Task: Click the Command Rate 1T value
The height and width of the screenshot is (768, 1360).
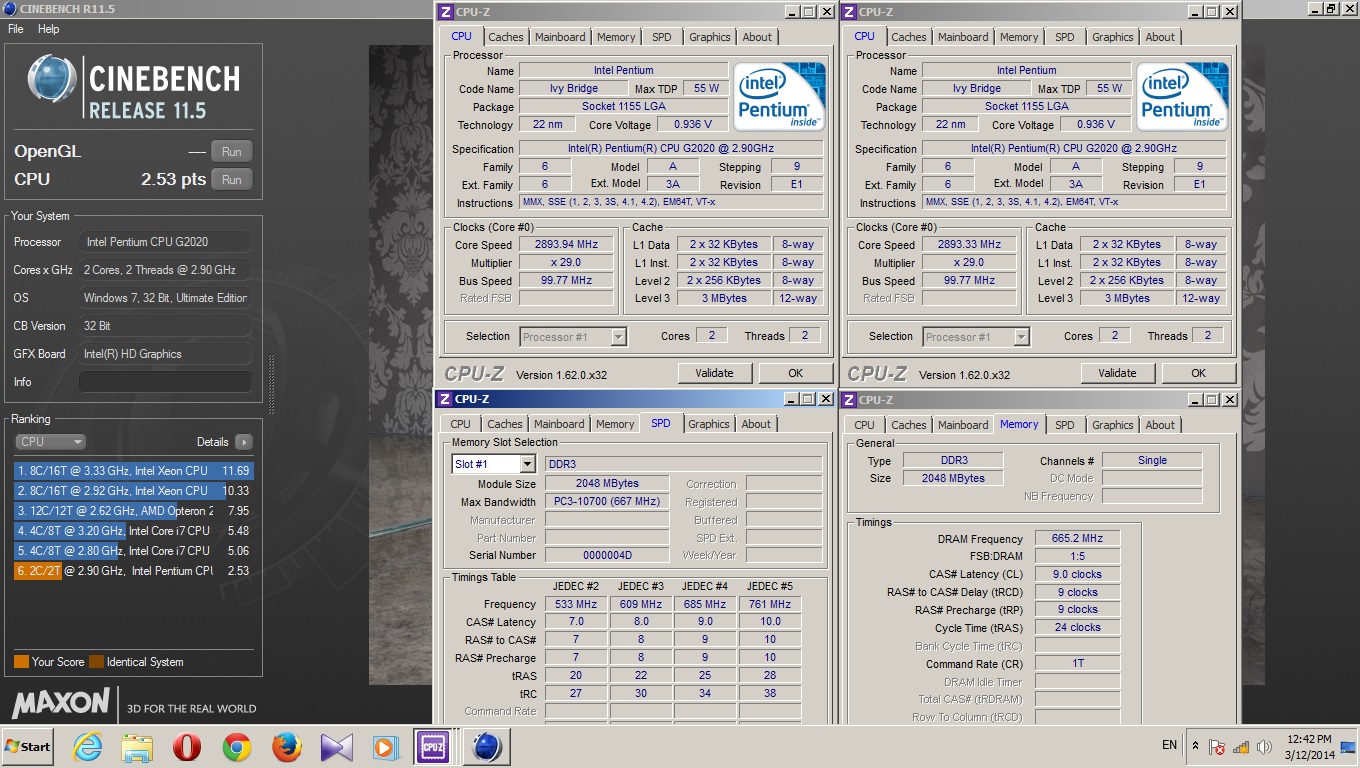Action: point(1077,663)
